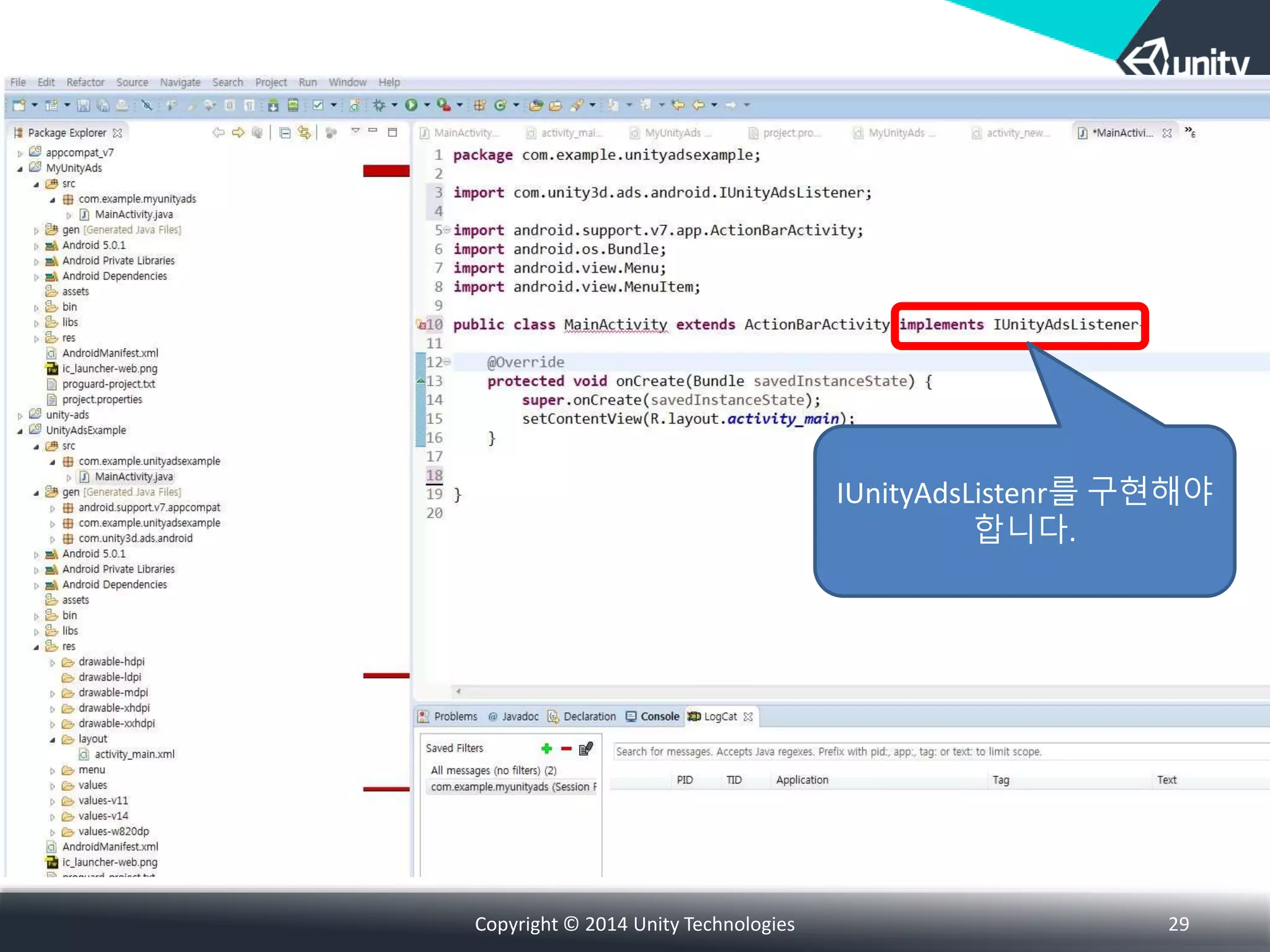The image size is (1270, 952).
Task: Click the New wizard toolbar icon
Action: 19,105
